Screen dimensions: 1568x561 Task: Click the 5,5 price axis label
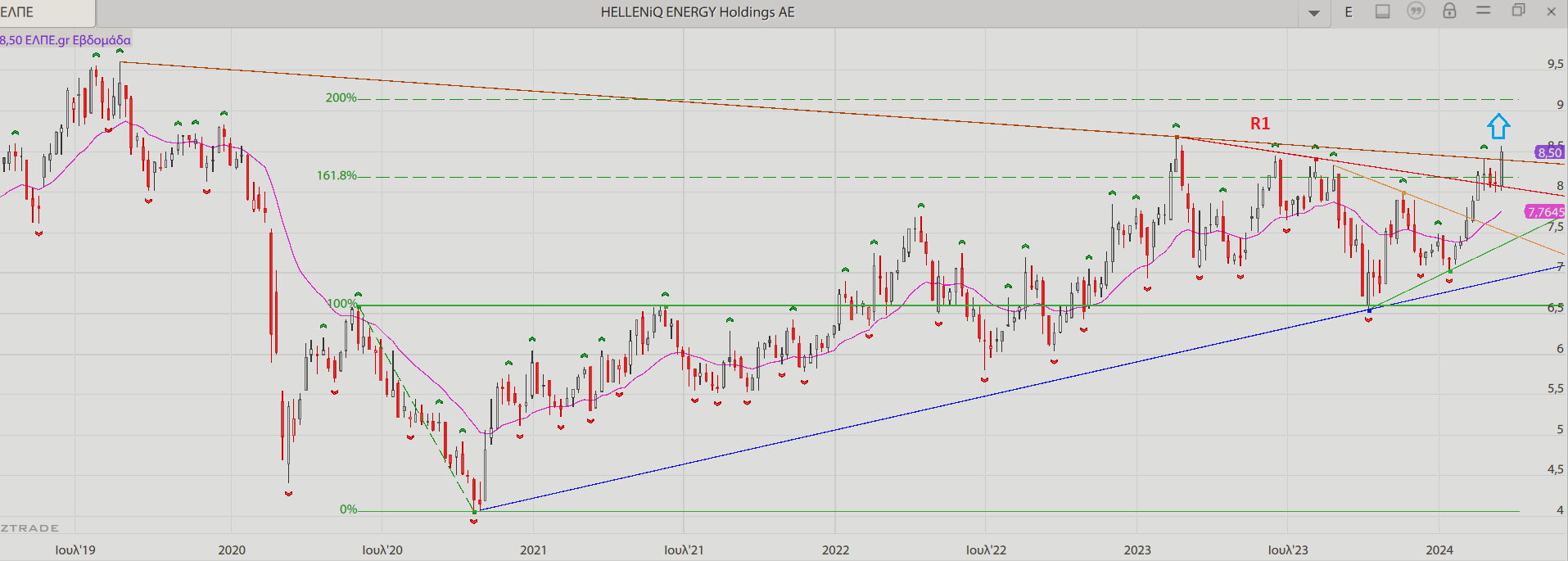coord(1555,388)
